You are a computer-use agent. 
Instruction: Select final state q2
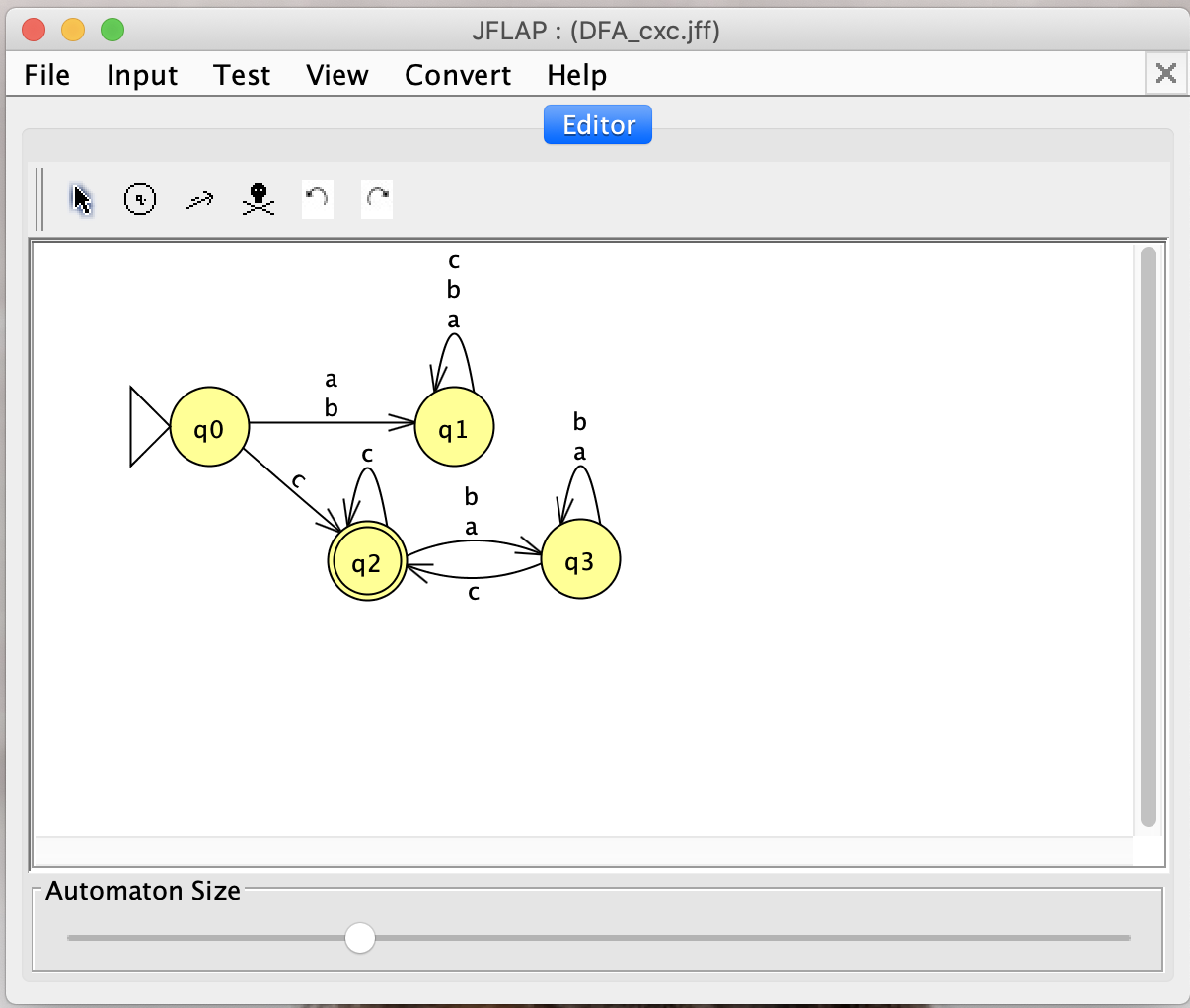tap(367, 561)
